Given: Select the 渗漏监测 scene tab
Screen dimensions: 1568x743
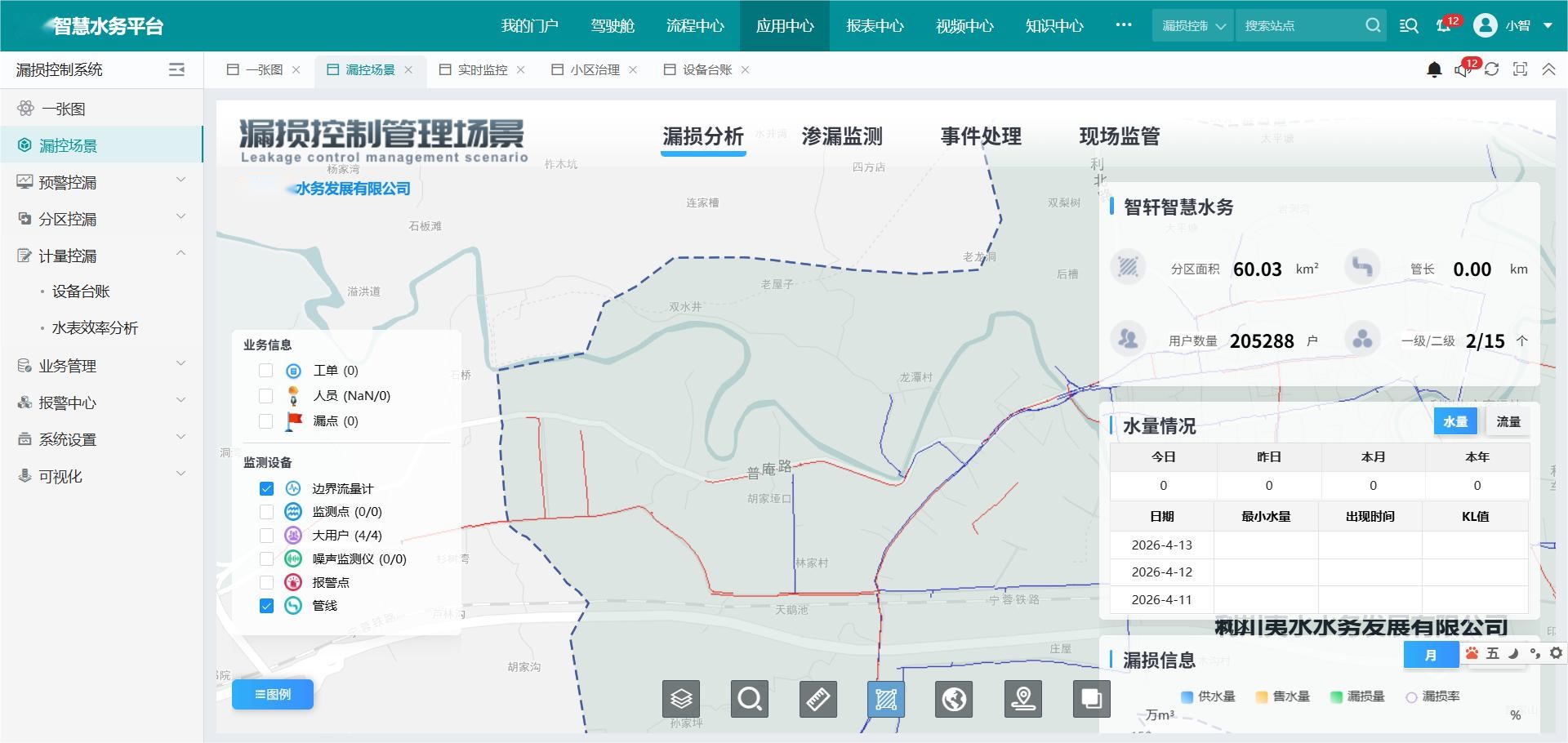Looking at the screenshot, I should (842, 136).
